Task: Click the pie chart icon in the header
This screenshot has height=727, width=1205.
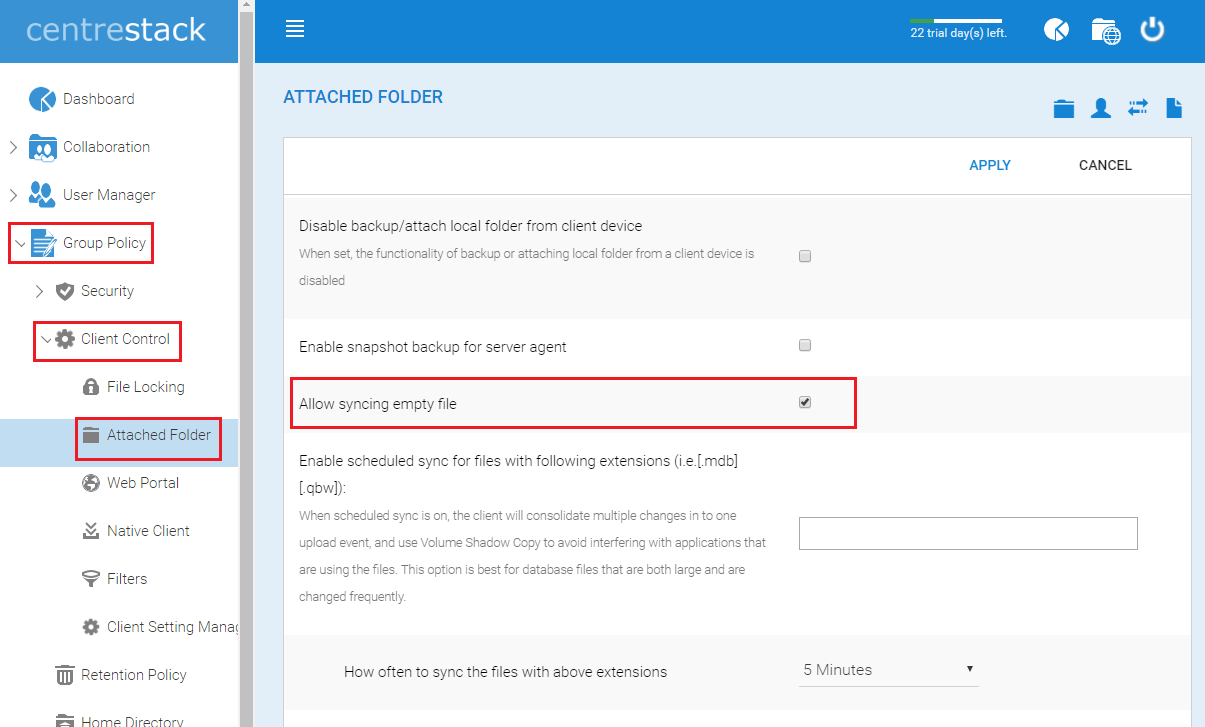Action: [x=1056, y=30]
